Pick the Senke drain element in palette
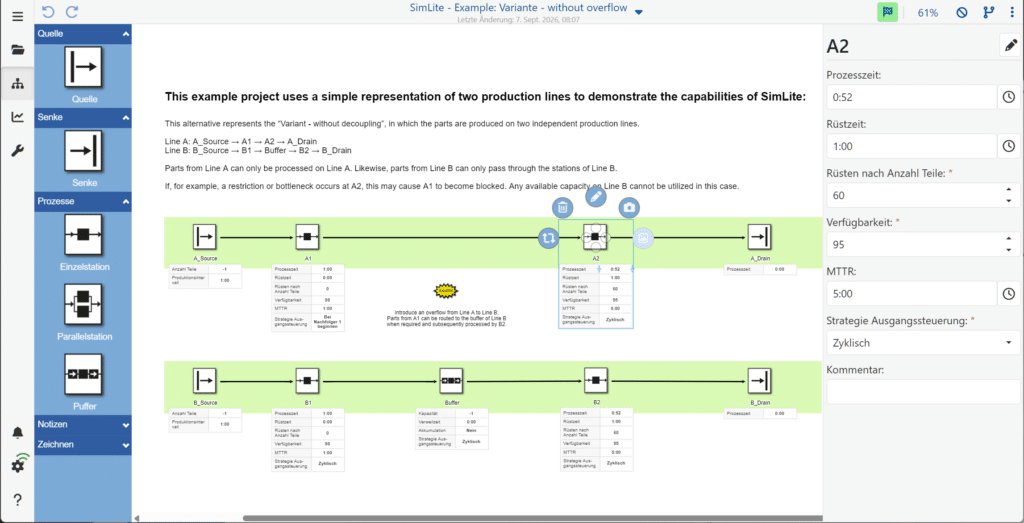This screenshot has height=523, width=1024. [x=83, y=151]
